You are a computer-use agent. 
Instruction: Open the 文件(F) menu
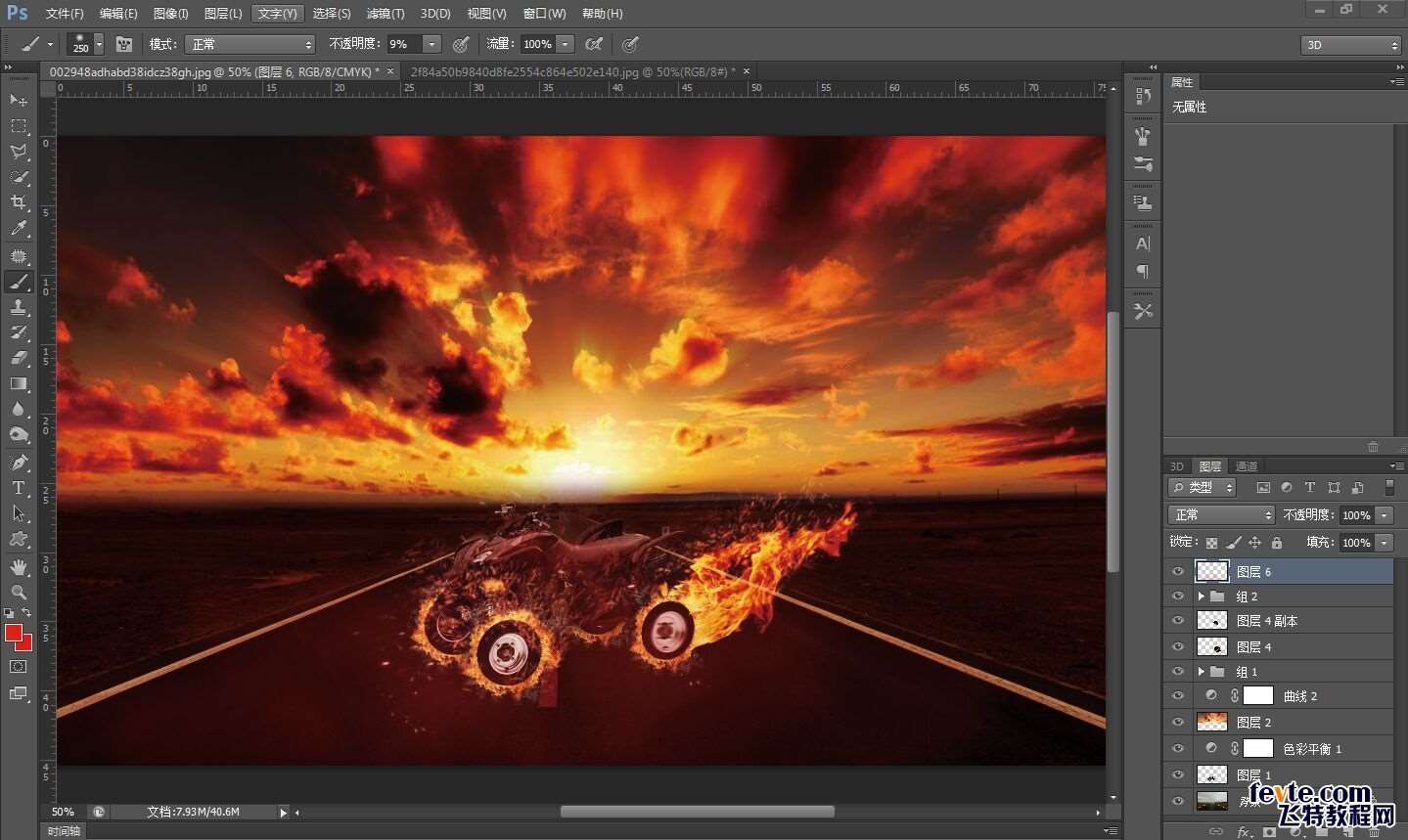point(65,14)
